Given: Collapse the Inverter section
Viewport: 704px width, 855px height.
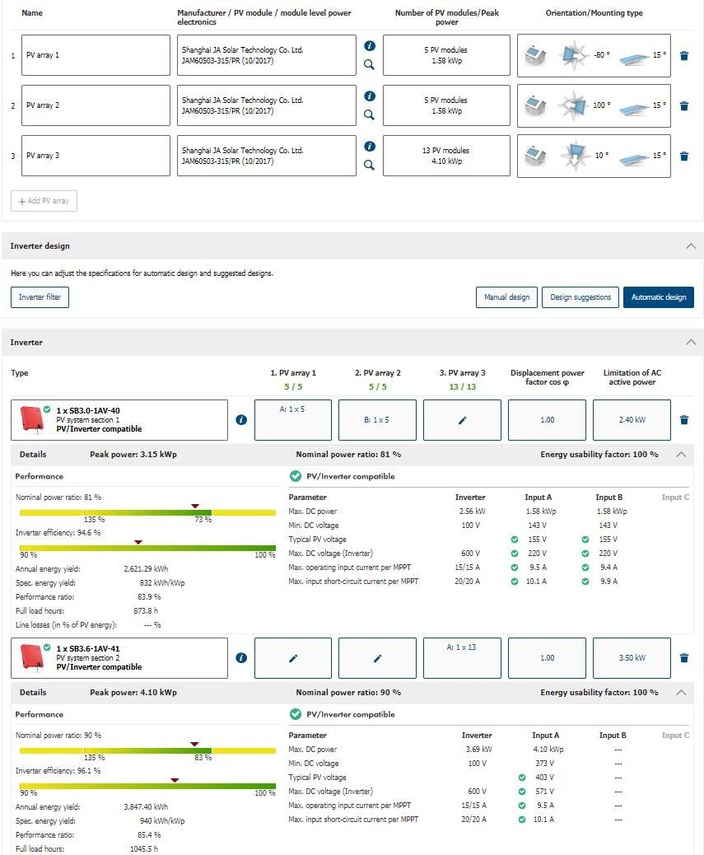Looking at the screenshot, I should pos(691,342).
